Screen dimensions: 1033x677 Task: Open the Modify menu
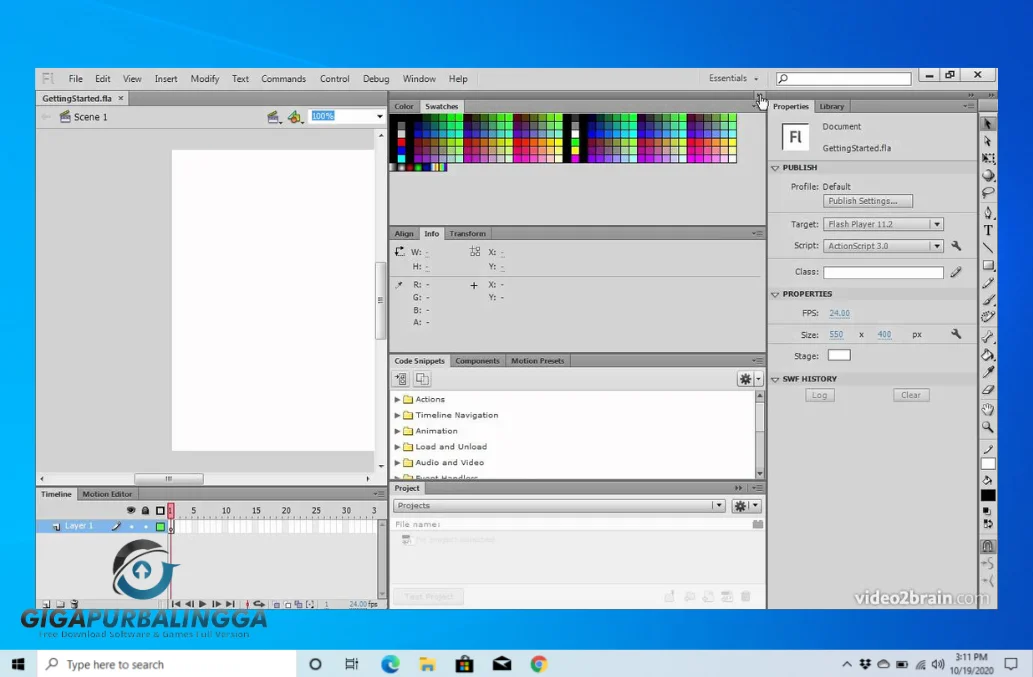point(205,78)
